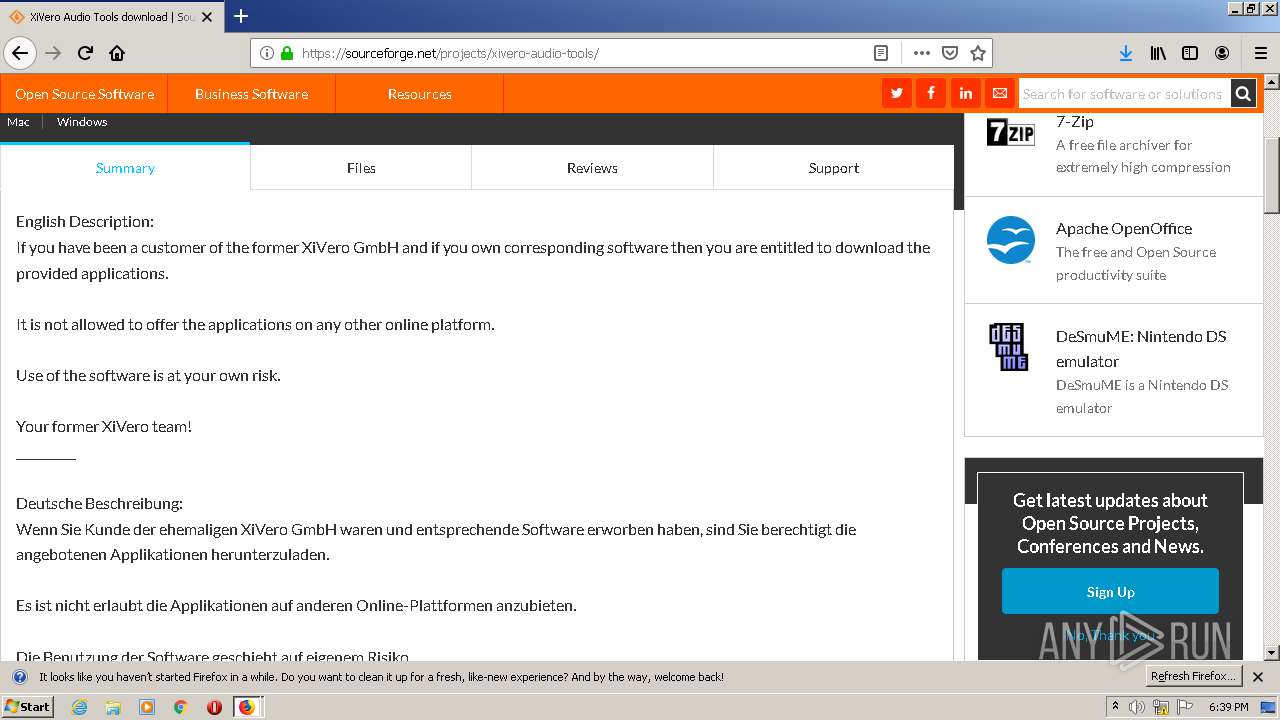This screenshot has height=720, width=1280.
Task: Show site information icon in address bar
Action: pos(267,53)
